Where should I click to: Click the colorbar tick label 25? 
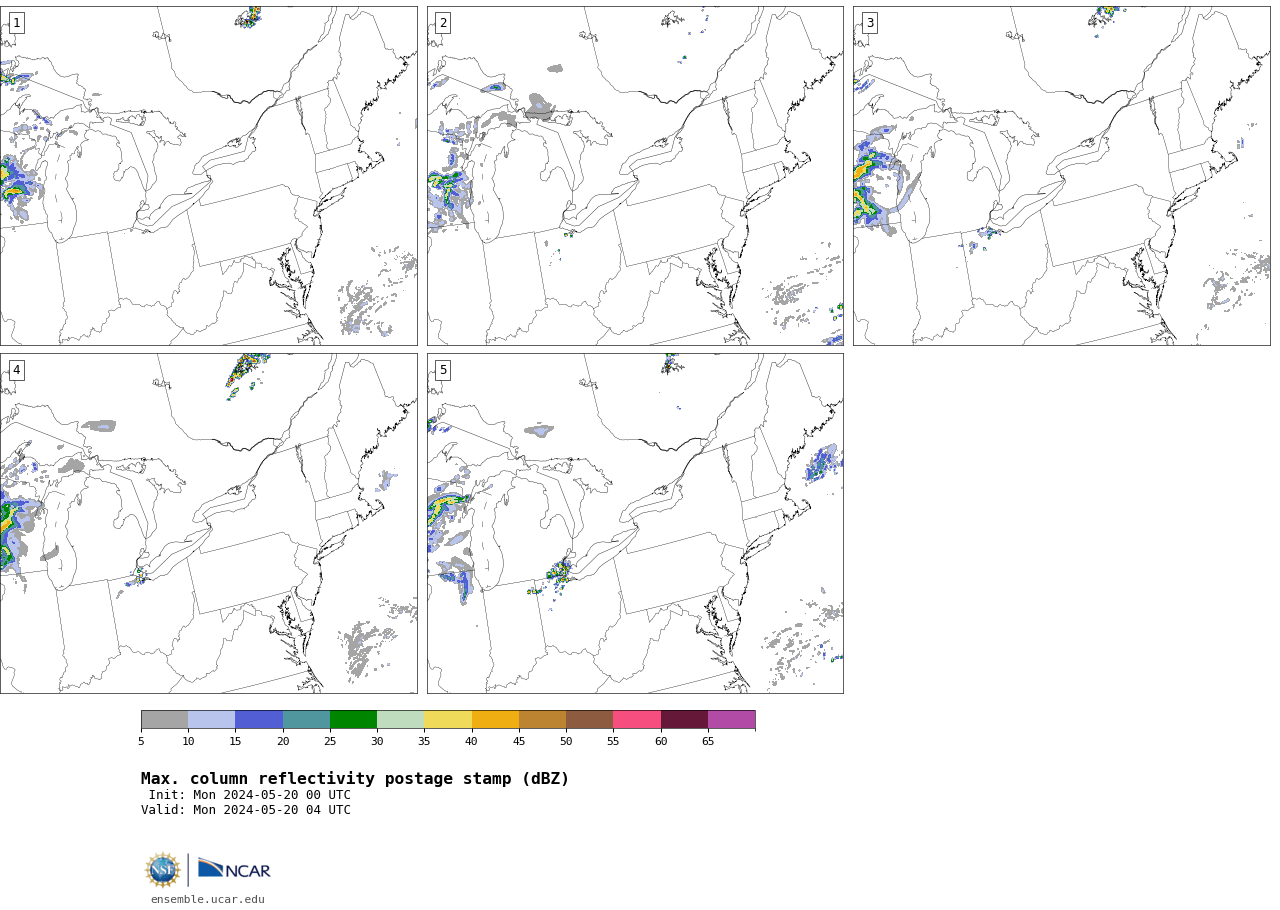coord(330,741)
